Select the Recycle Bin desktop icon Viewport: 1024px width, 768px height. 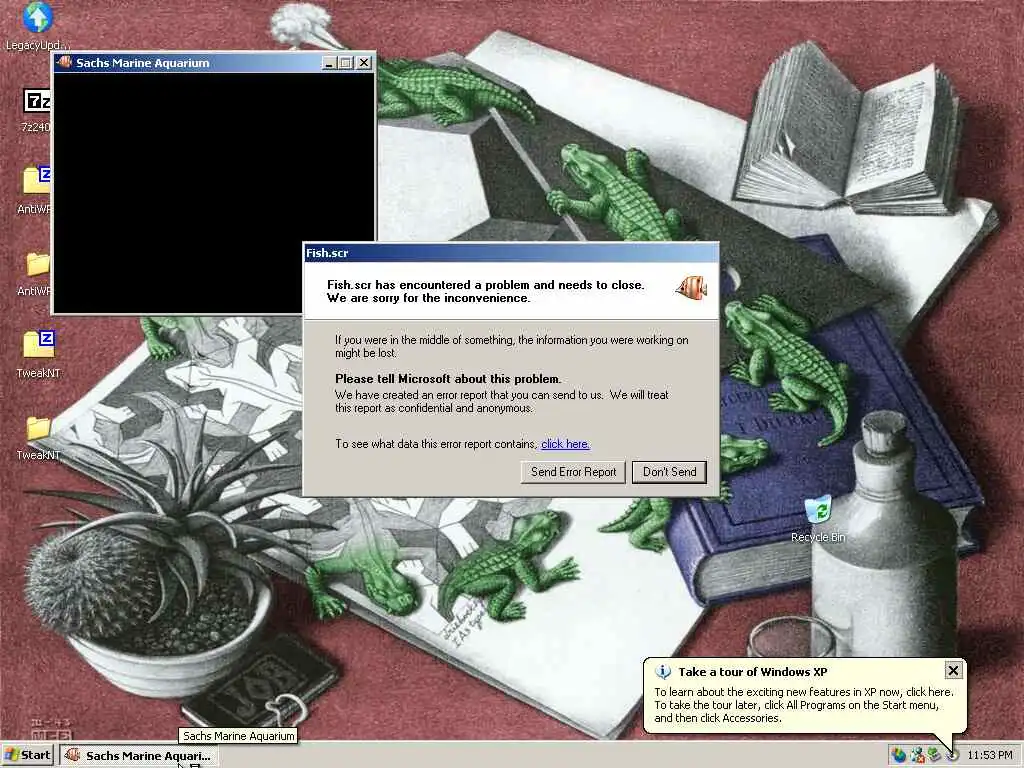[x=818, y=519]
